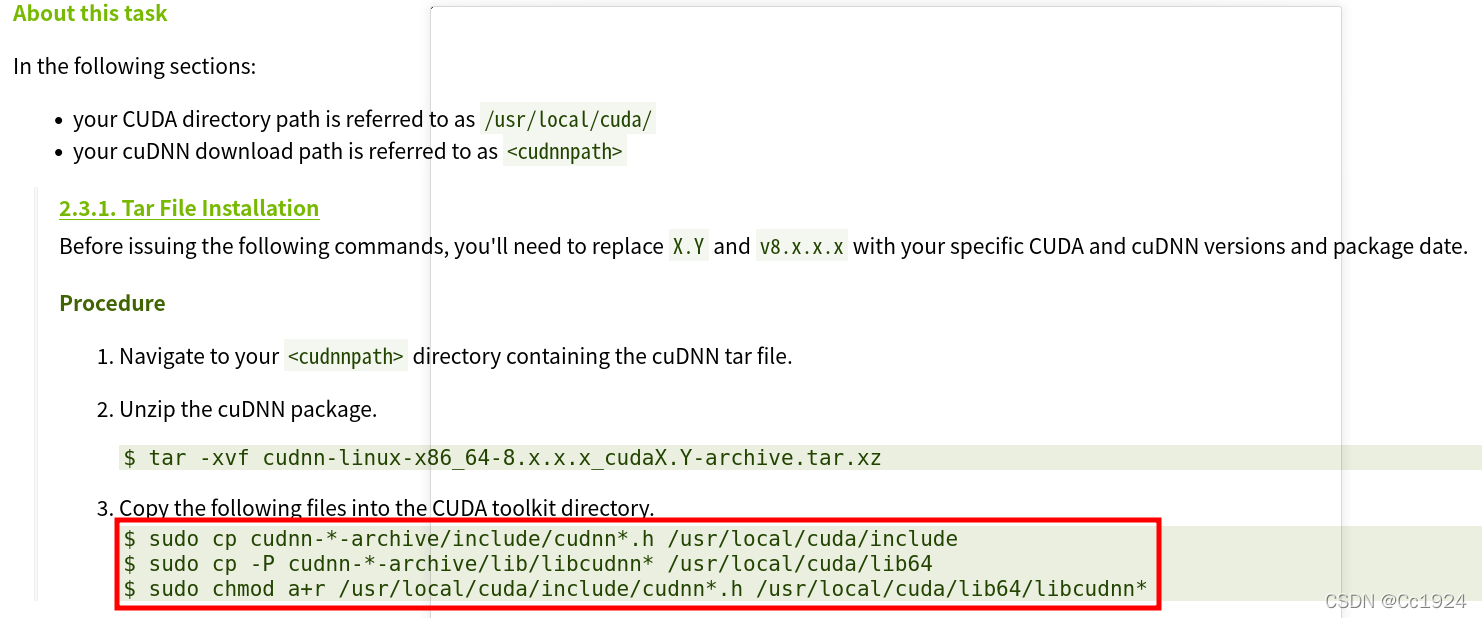Click the 'Copy the following files' step text

click(x=386, y=507)
